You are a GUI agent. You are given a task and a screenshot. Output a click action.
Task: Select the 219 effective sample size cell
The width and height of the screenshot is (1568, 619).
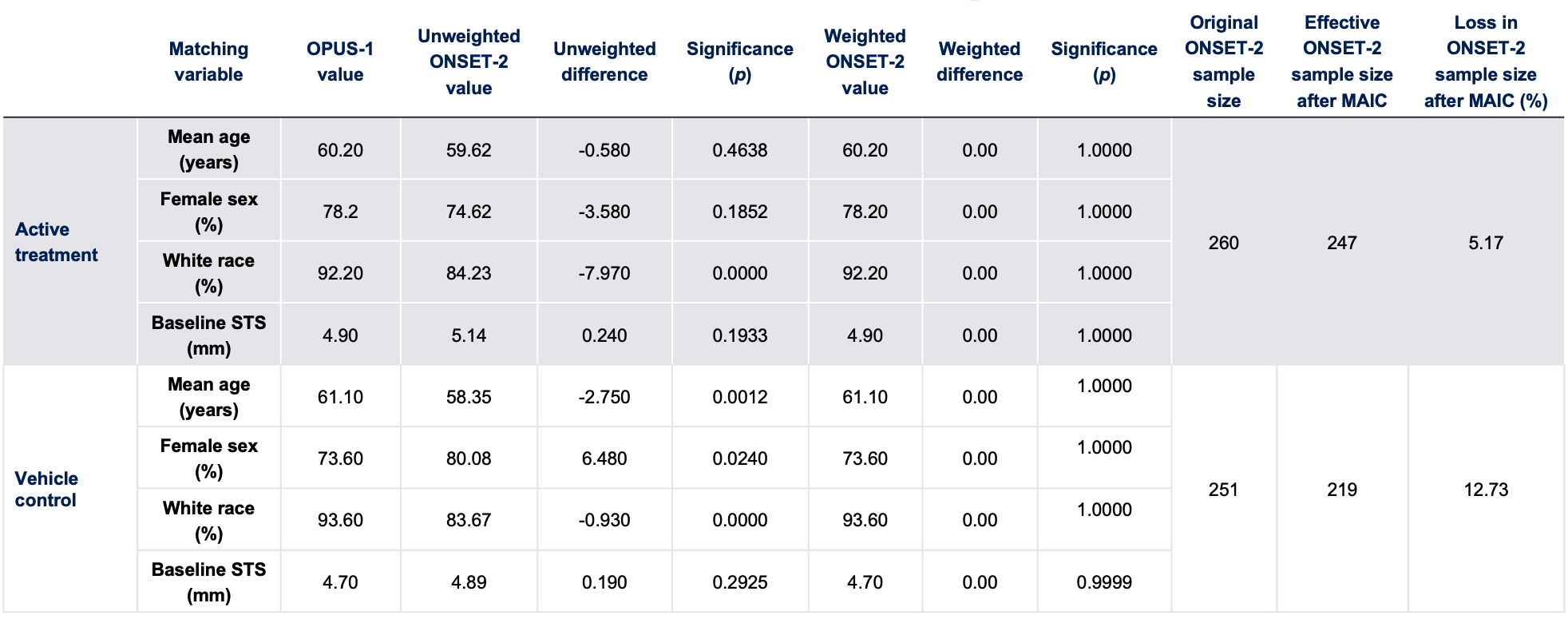pos(1341,490)
